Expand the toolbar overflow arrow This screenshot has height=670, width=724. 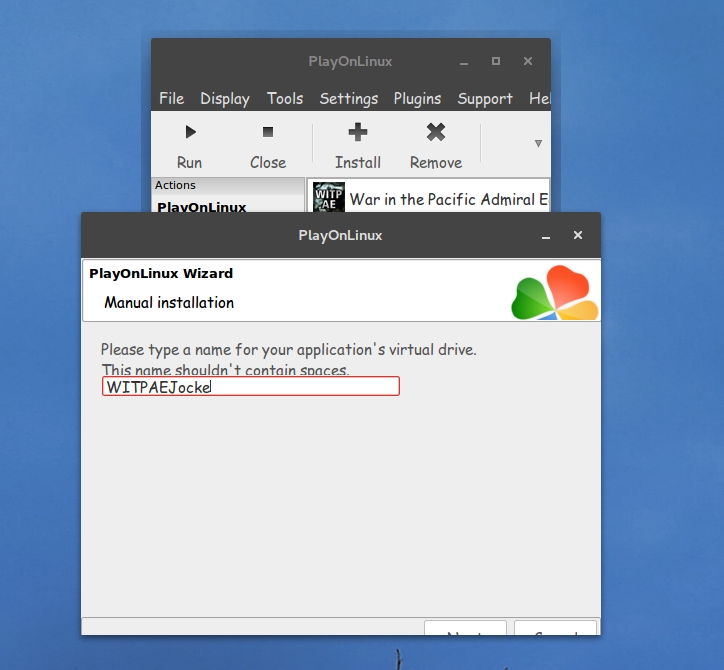[538, 144]
